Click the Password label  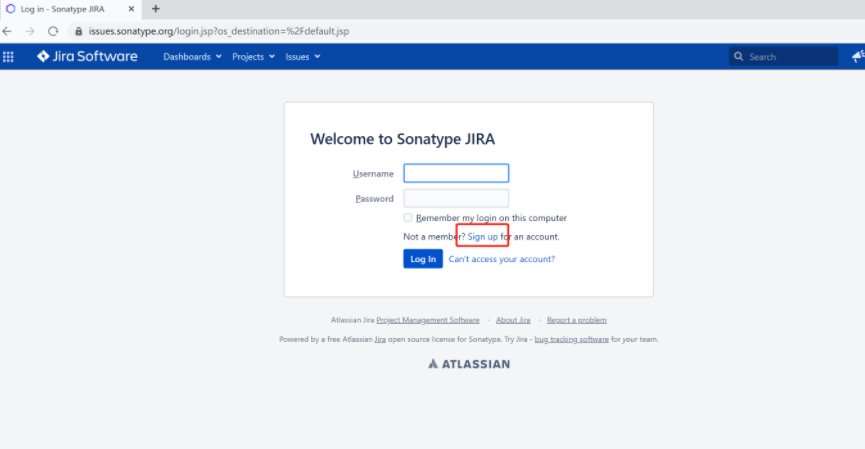point(375,199)
